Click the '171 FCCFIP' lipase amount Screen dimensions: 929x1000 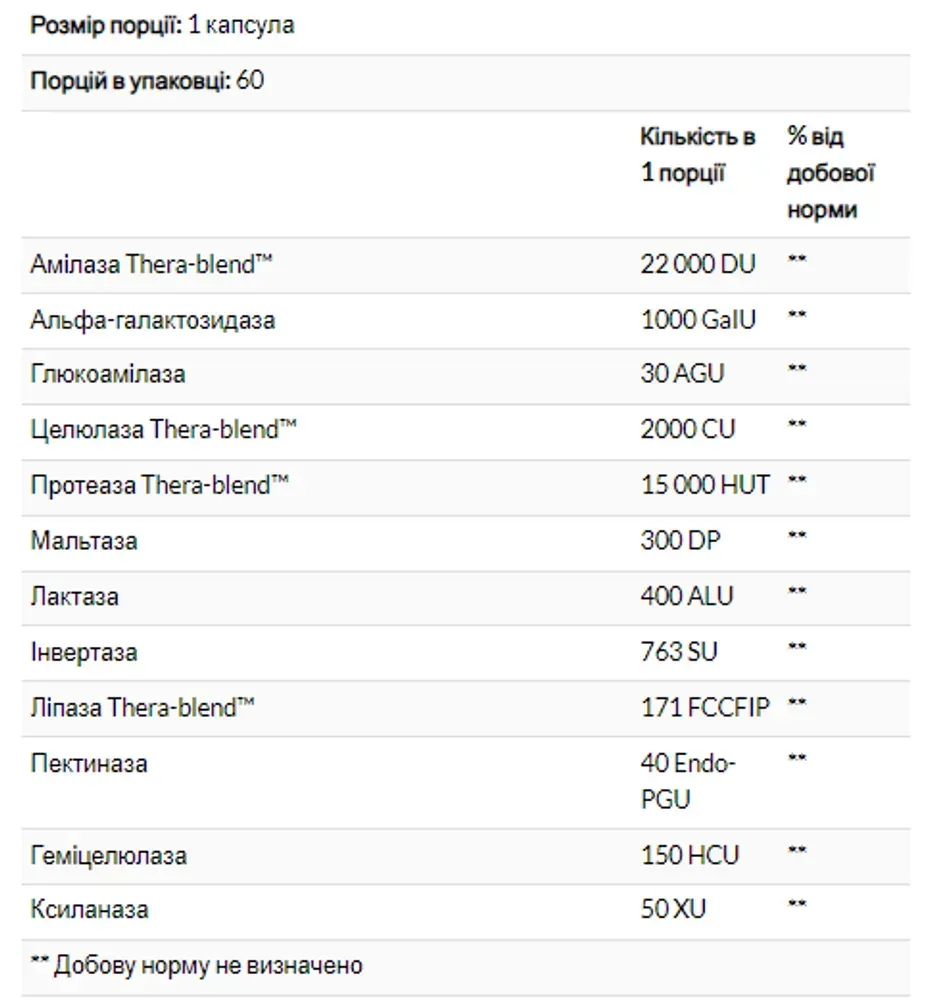705,707
